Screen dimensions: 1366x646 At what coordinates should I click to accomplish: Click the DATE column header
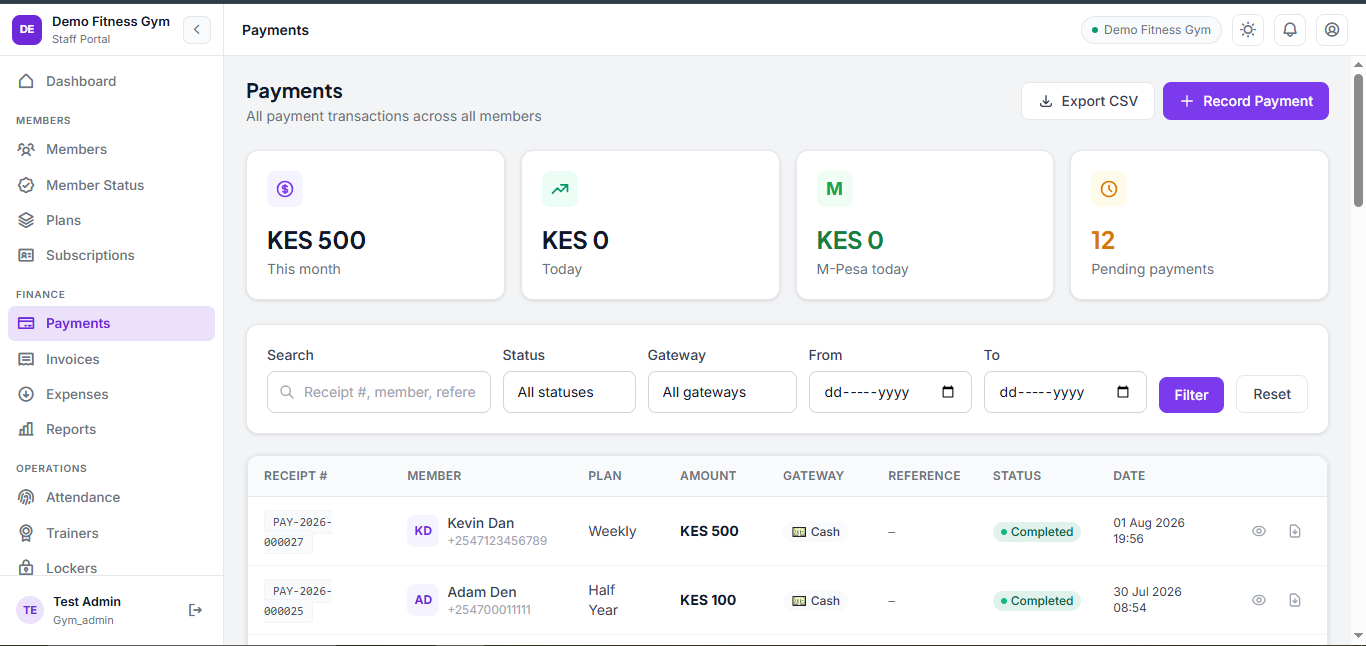tap(1129, 476)
